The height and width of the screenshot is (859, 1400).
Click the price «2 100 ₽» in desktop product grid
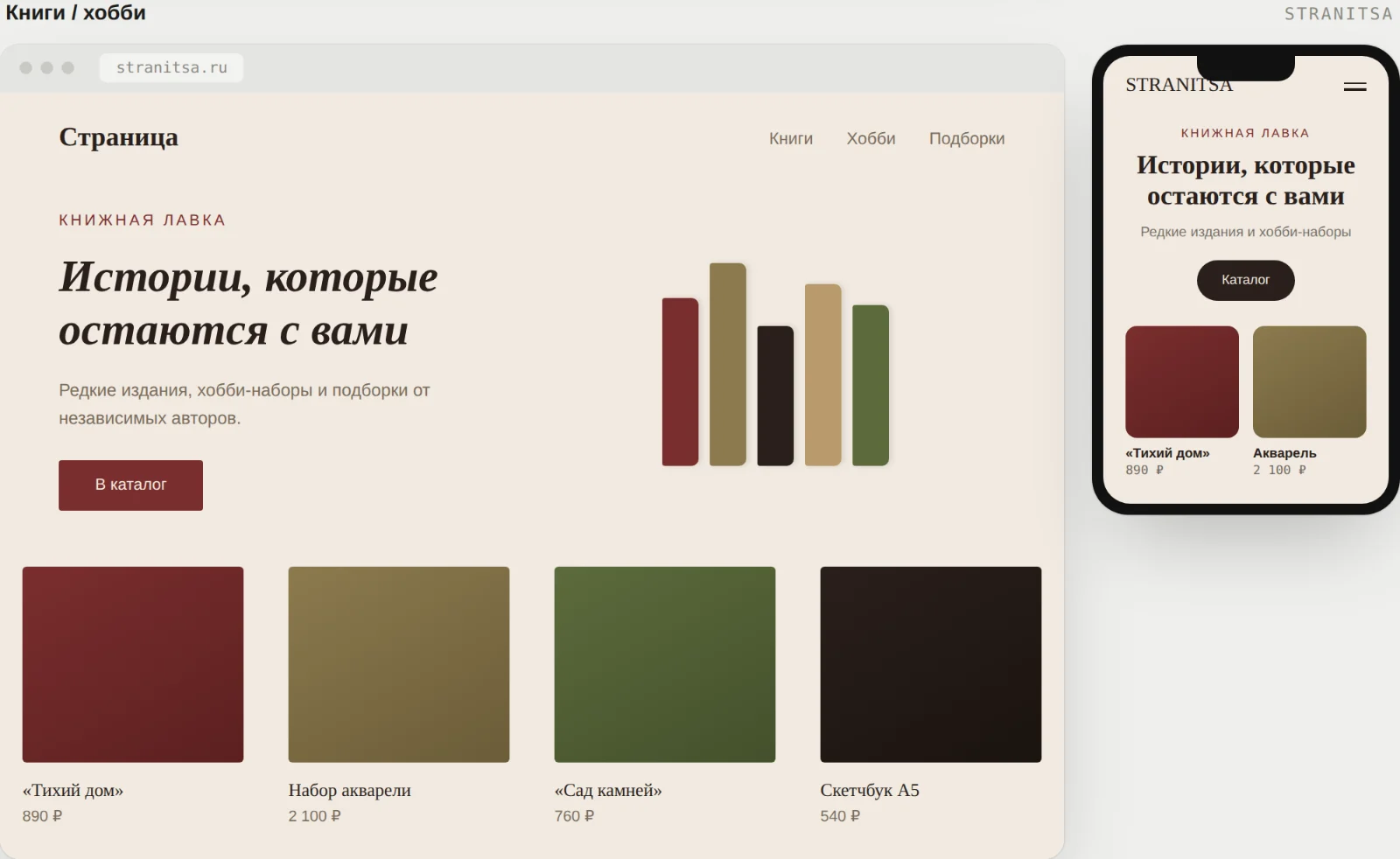click(315, 816)
